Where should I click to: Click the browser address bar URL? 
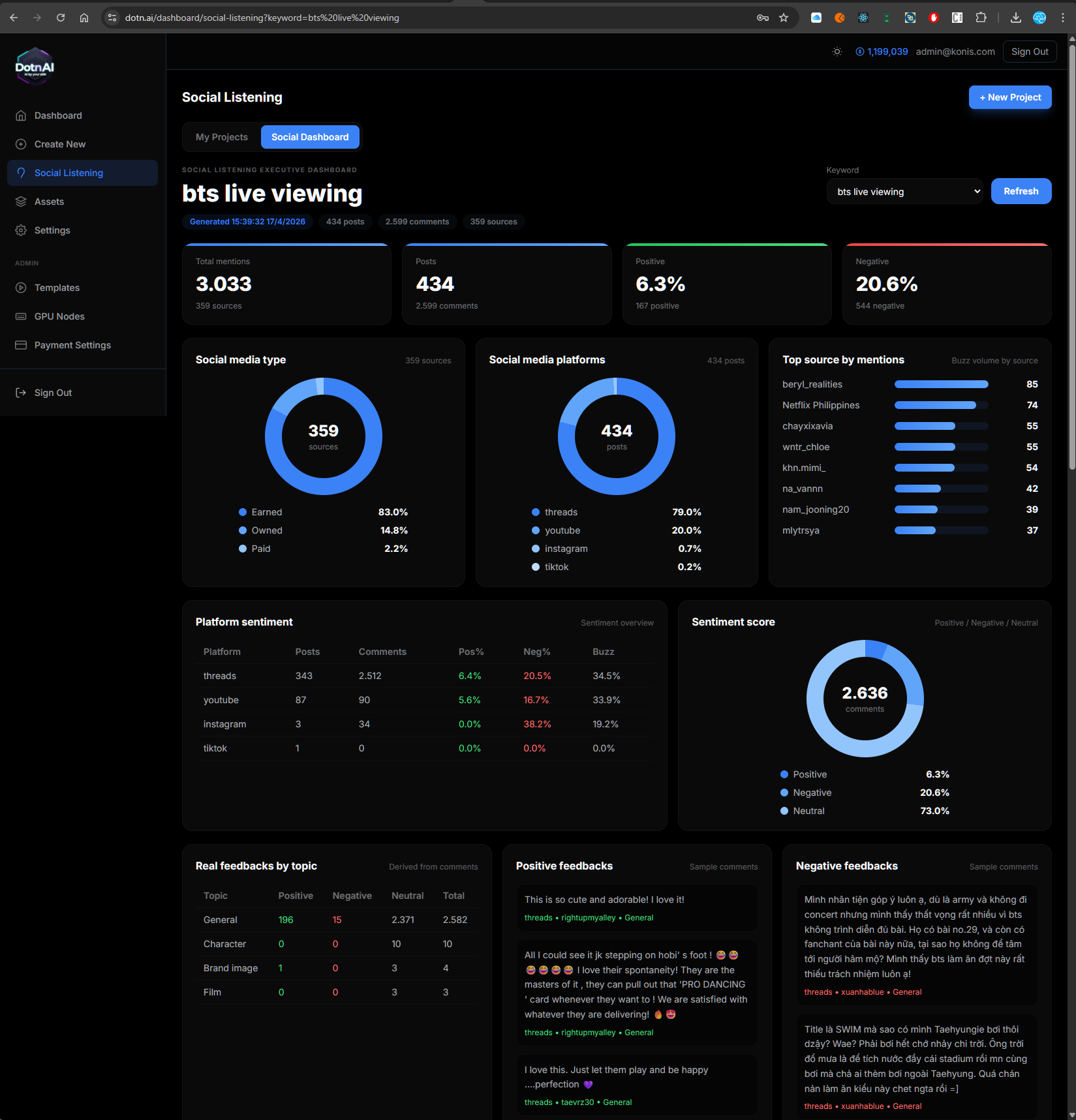tap(262, 18)
